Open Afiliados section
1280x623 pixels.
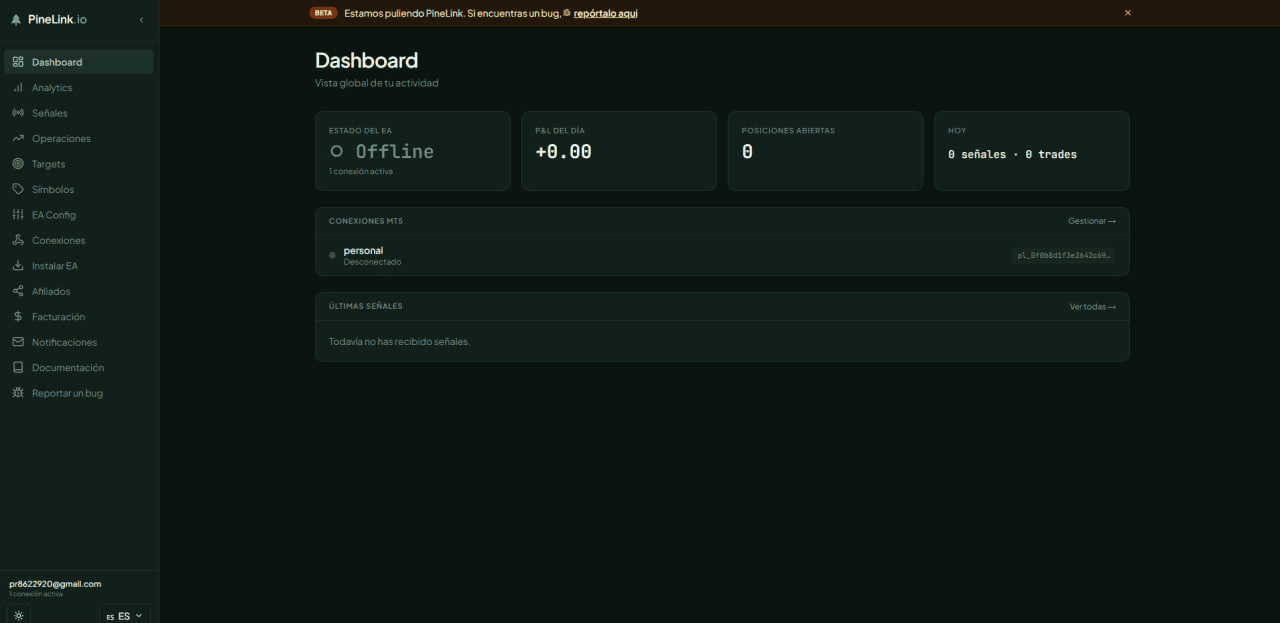point(79,291)
